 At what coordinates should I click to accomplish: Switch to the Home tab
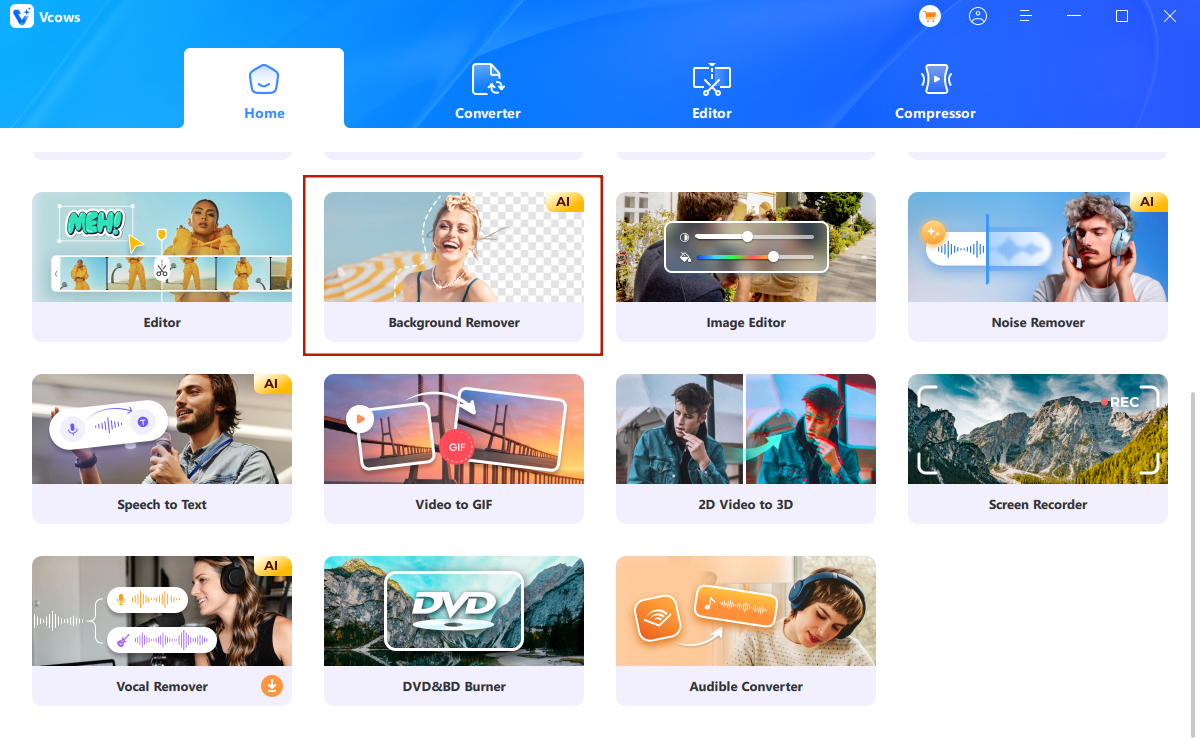pyautogui.click(x=264, y=88)
